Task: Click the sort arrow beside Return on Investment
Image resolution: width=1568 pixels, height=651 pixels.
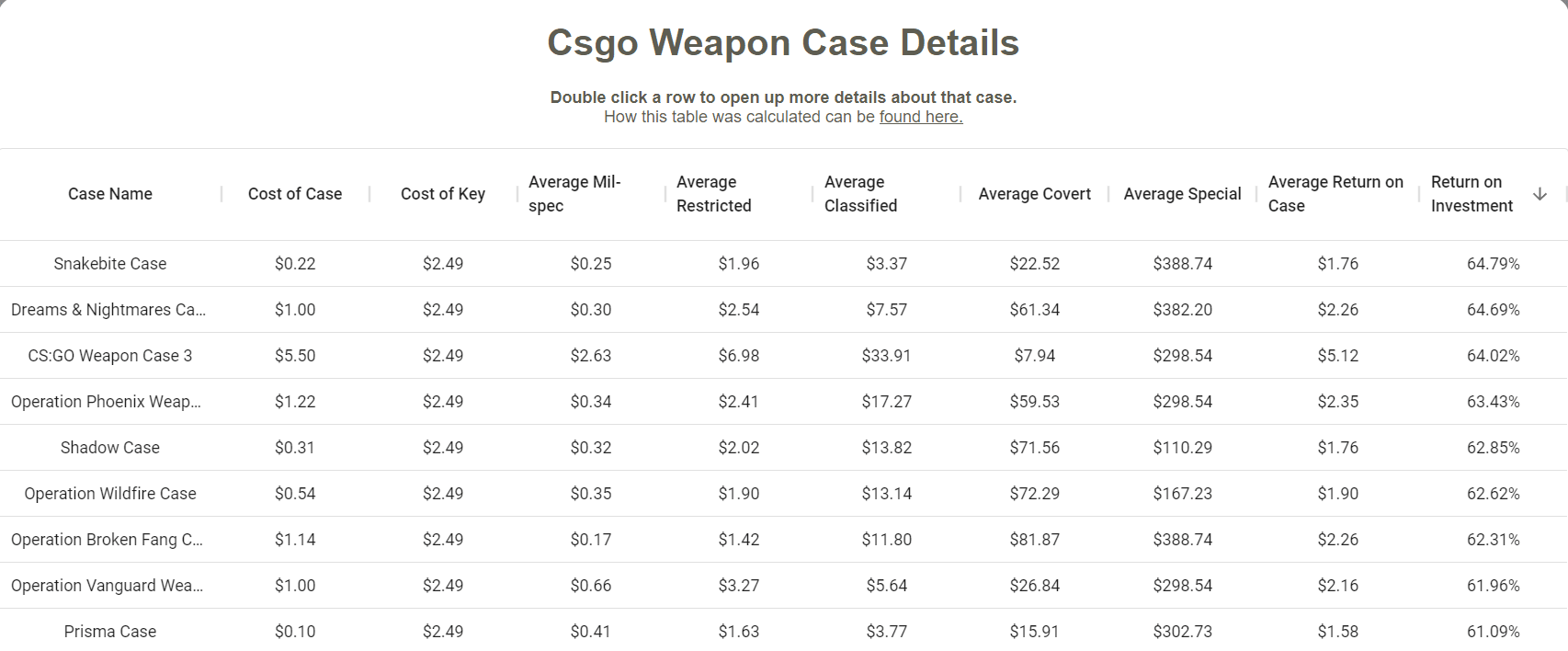Action: tap(1540, 194)
